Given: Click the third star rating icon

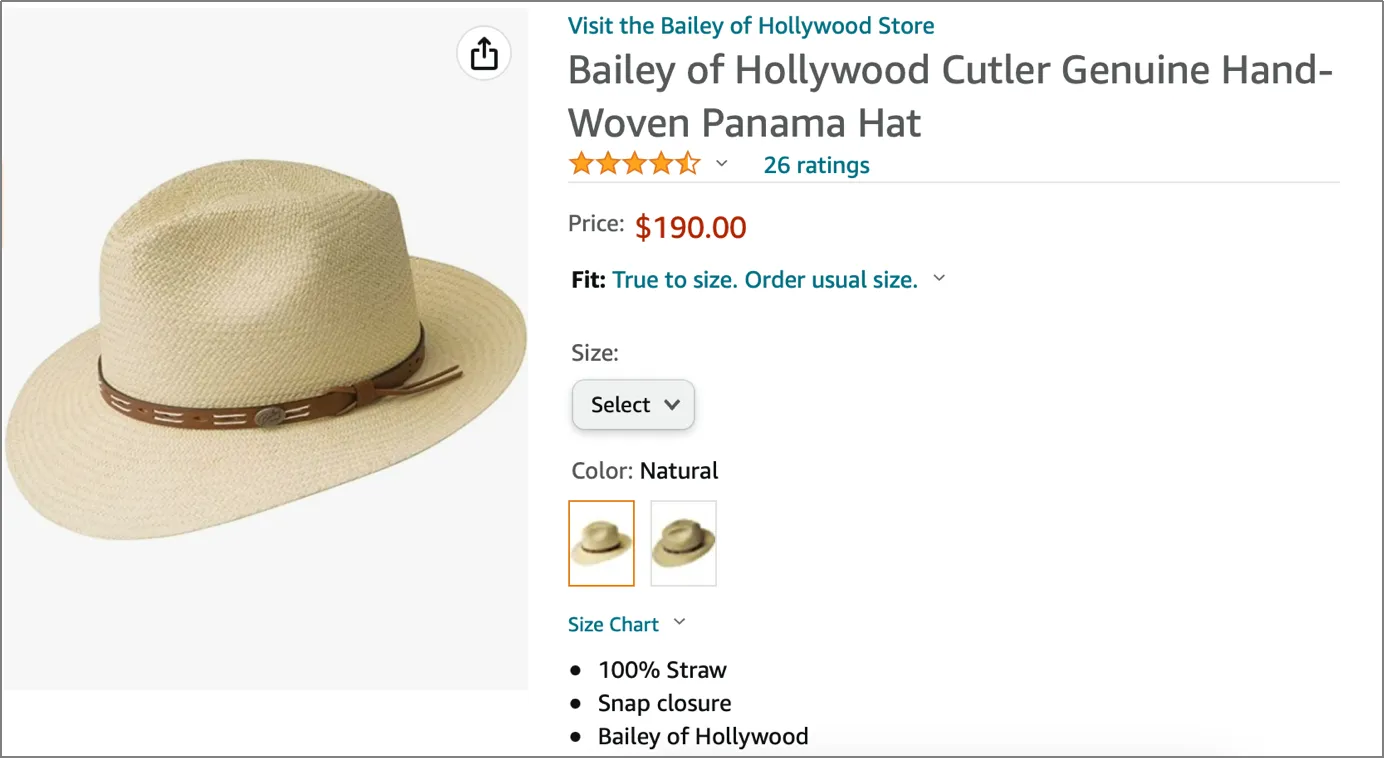Looking at the screenshot, I should pos(635,162).
